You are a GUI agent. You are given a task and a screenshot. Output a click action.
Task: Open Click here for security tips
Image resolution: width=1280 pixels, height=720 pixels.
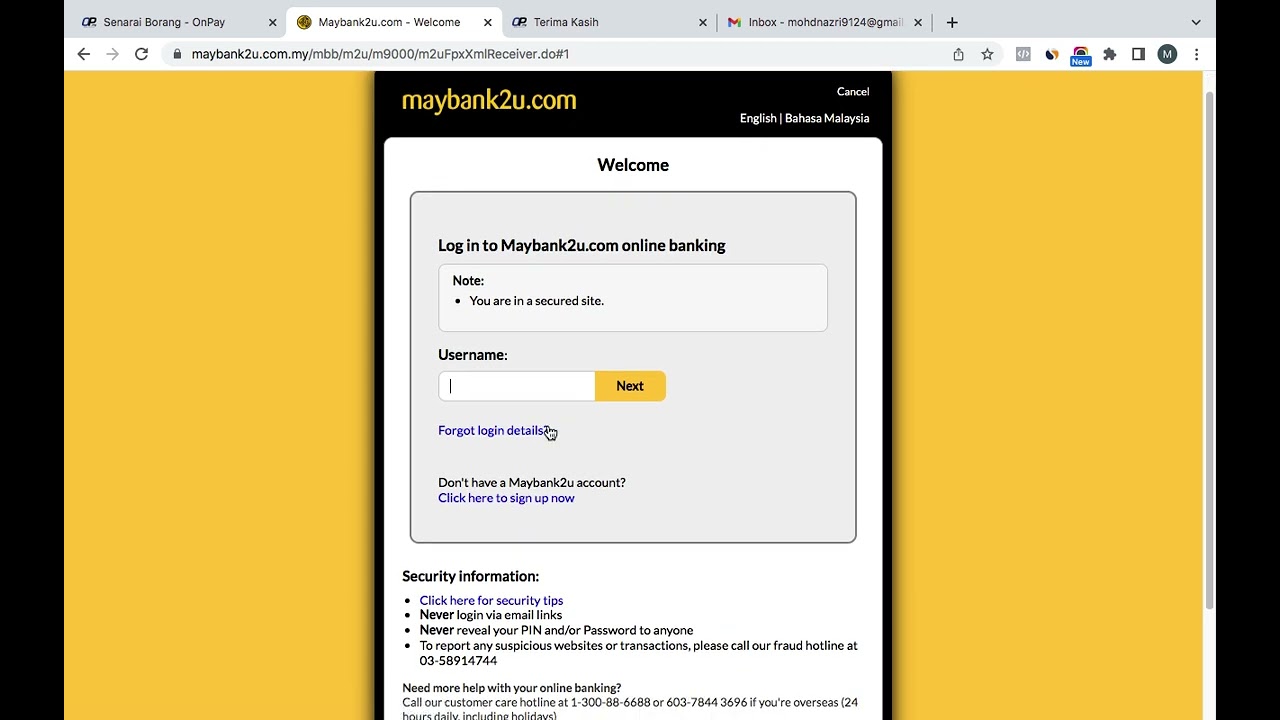click(491, 600)
